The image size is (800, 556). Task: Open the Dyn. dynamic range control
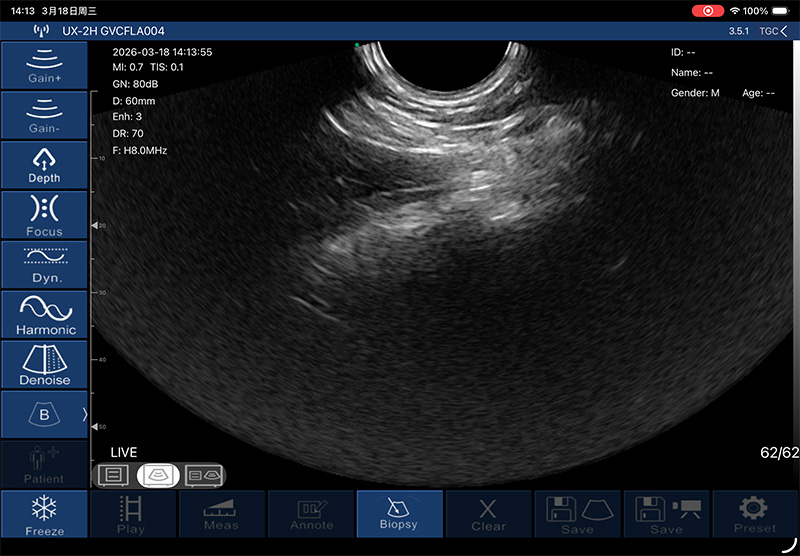coord(44,264)
